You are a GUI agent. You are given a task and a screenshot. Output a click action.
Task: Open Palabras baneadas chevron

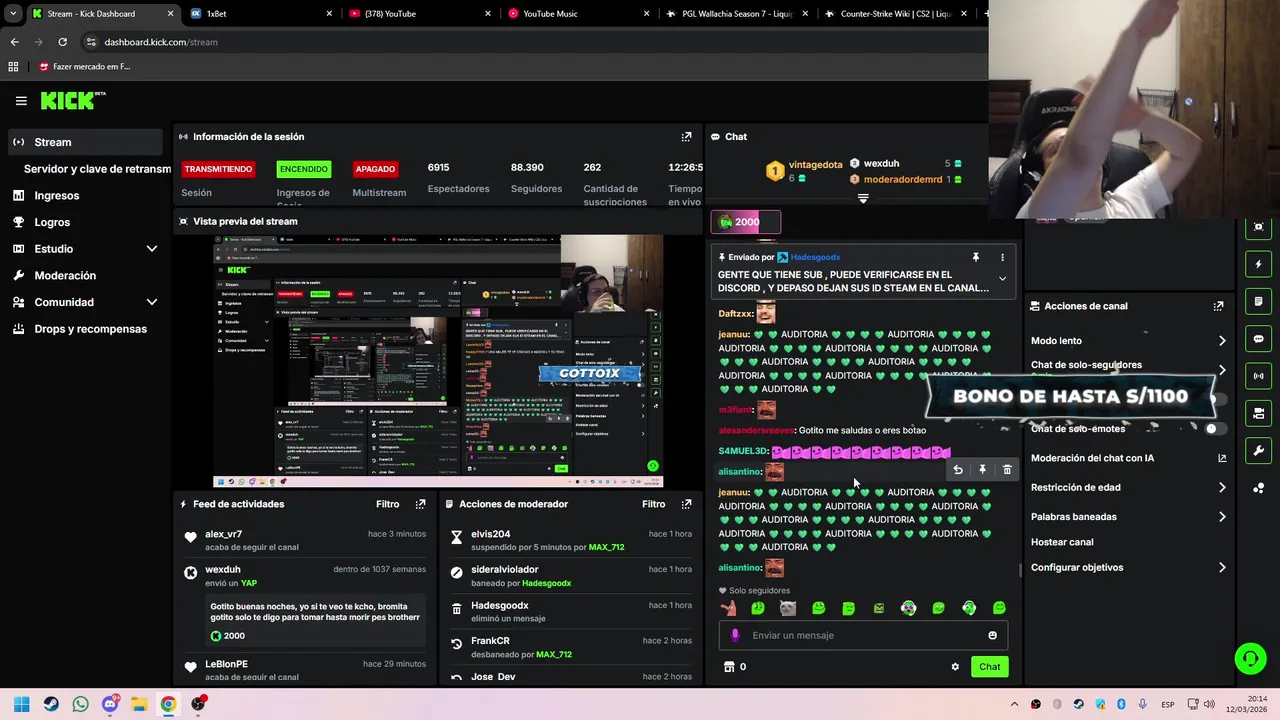coord(1222,517)
